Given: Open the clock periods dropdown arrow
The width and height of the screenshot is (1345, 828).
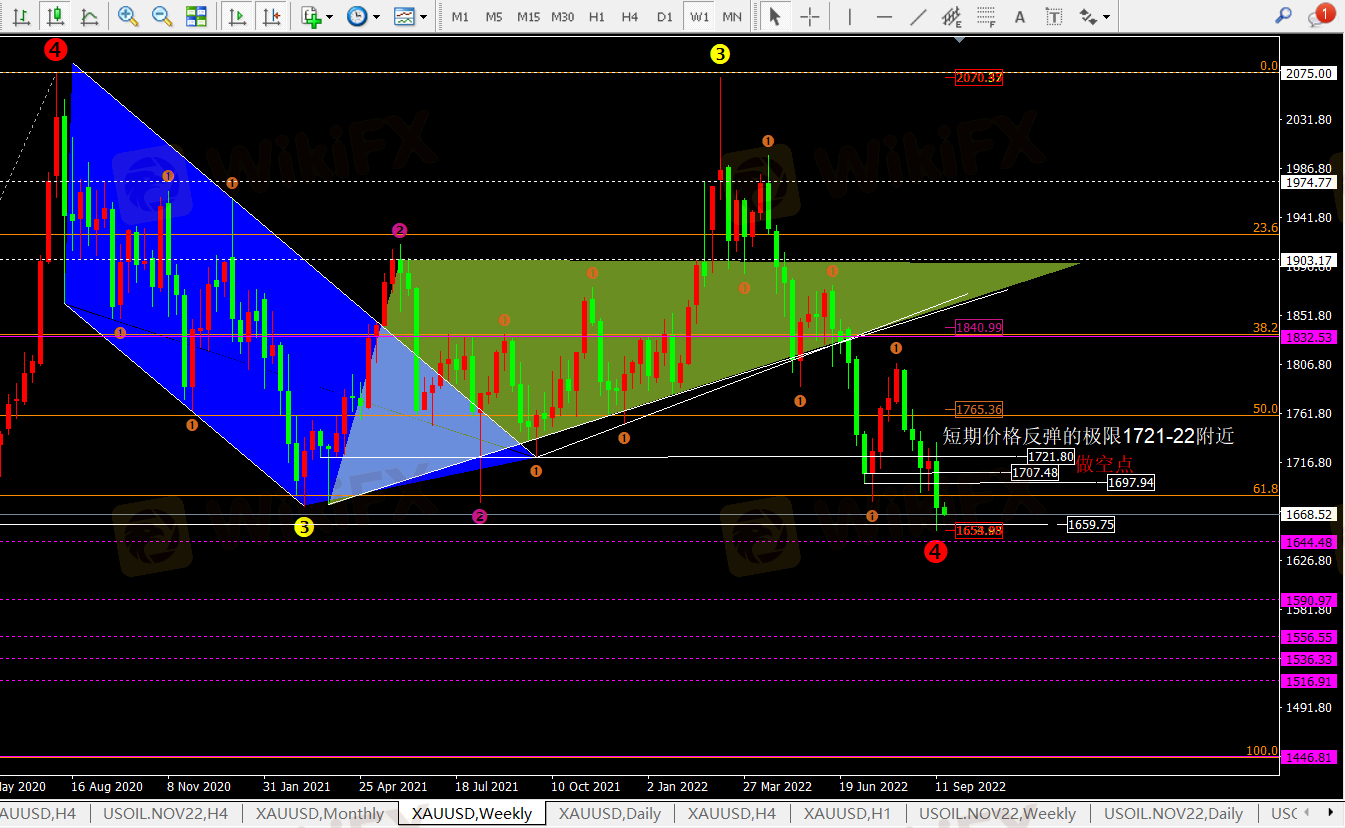Looking at the screenshot, I should pos(377,17).
